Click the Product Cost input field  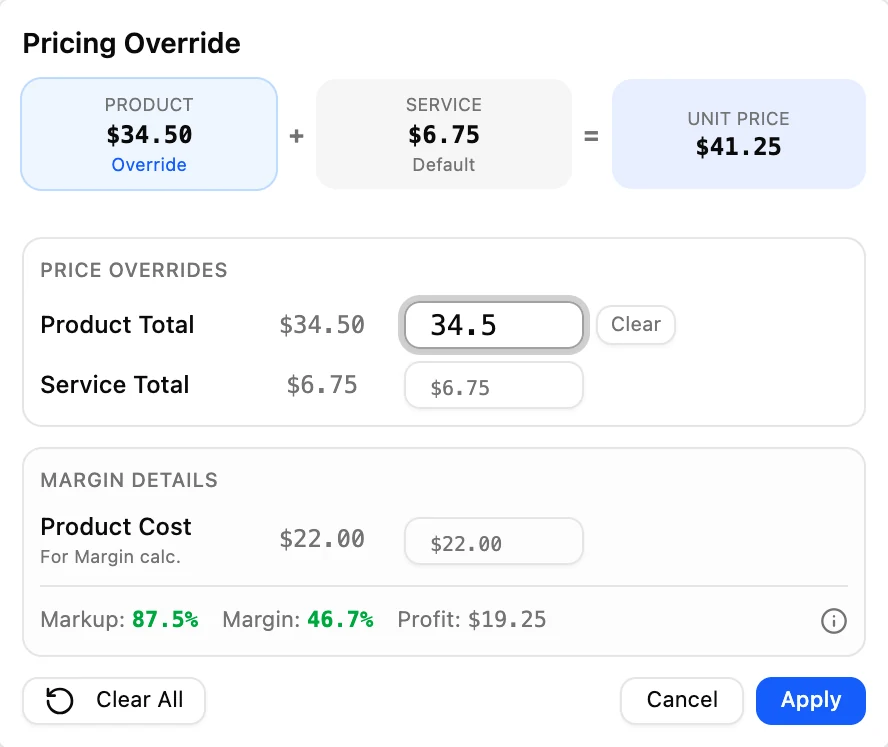[x=494, y=541]
